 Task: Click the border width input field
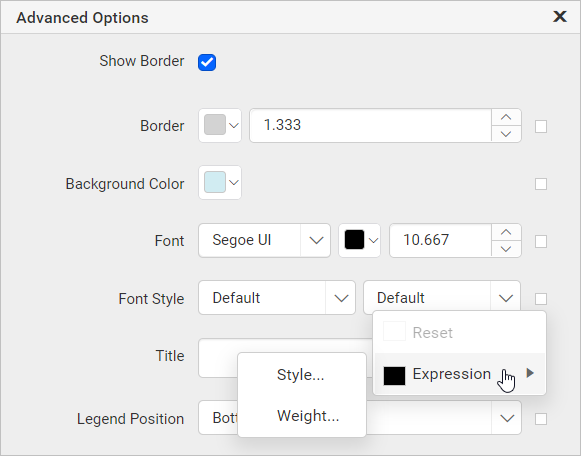pos(371,126)
